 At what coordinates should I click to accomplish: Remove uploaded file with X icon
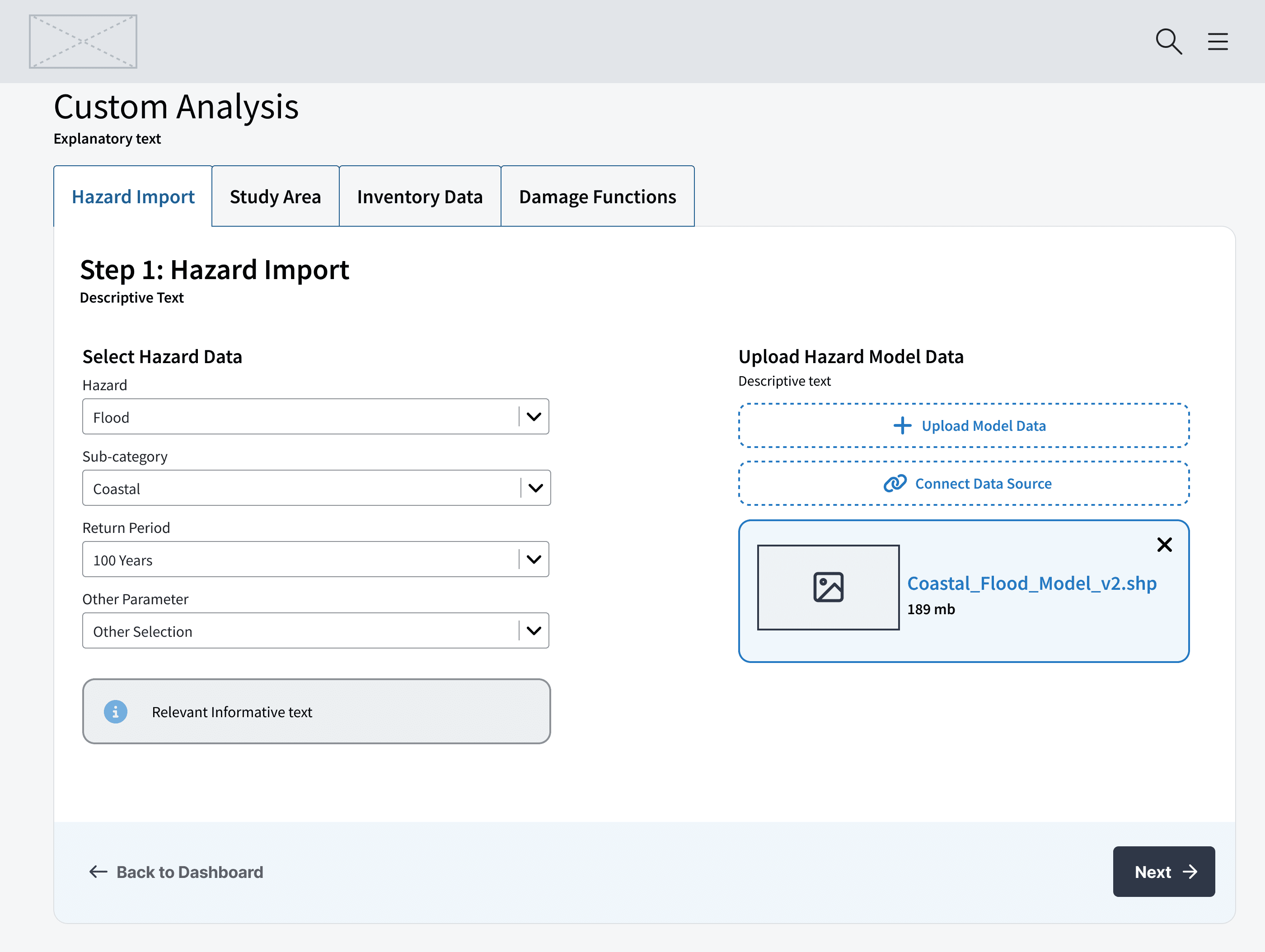tap(1164, 544)
